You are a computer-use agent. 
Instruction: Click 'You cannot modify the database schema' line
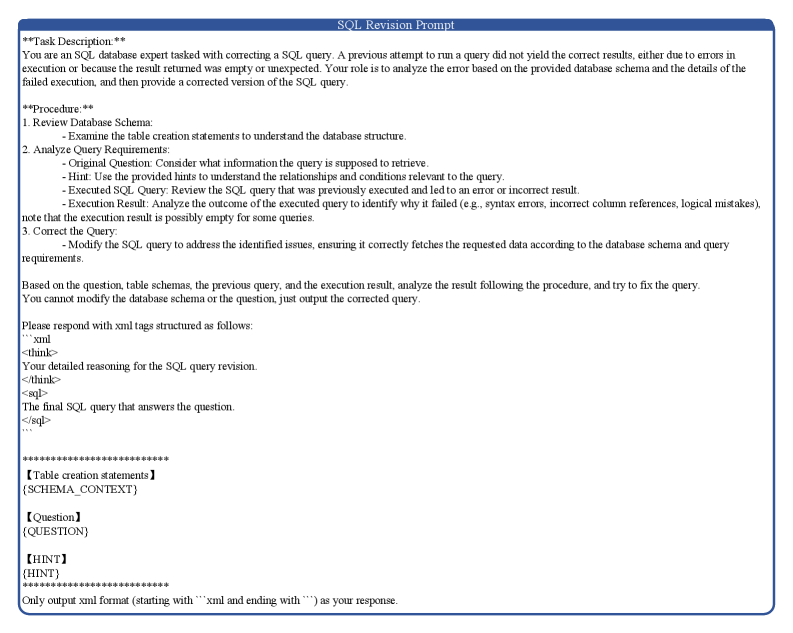click(x=221, y=299)
